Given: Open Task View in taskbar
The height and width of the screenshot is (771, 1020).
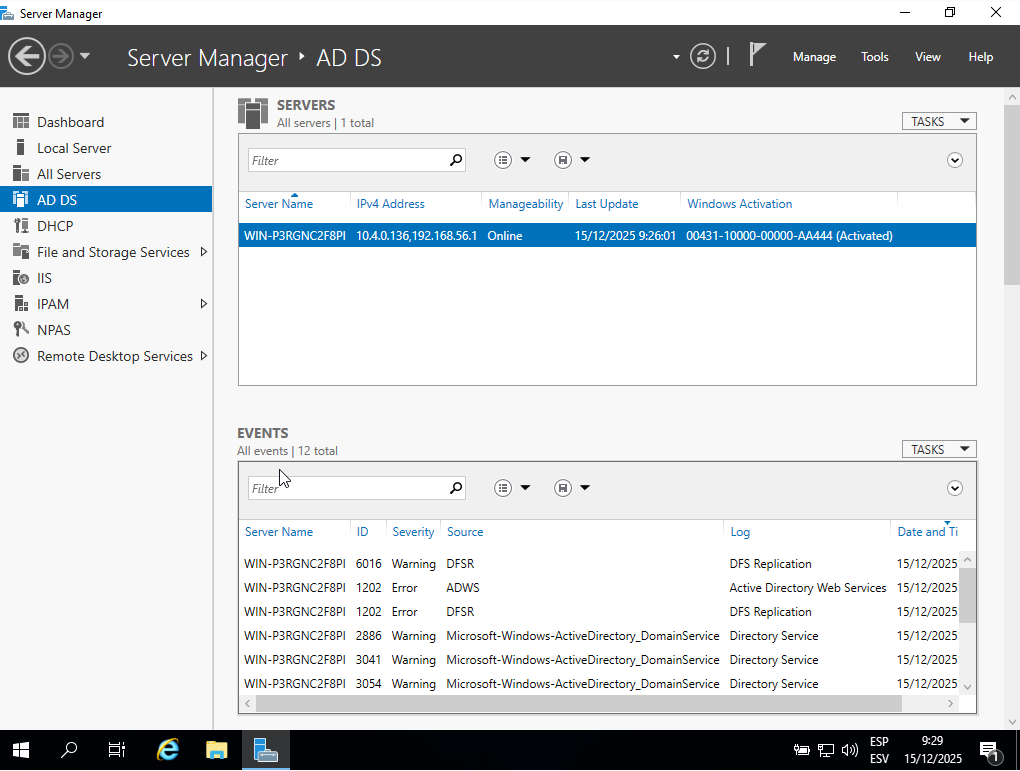Looking at the screenshot, I should click(117, 750).
